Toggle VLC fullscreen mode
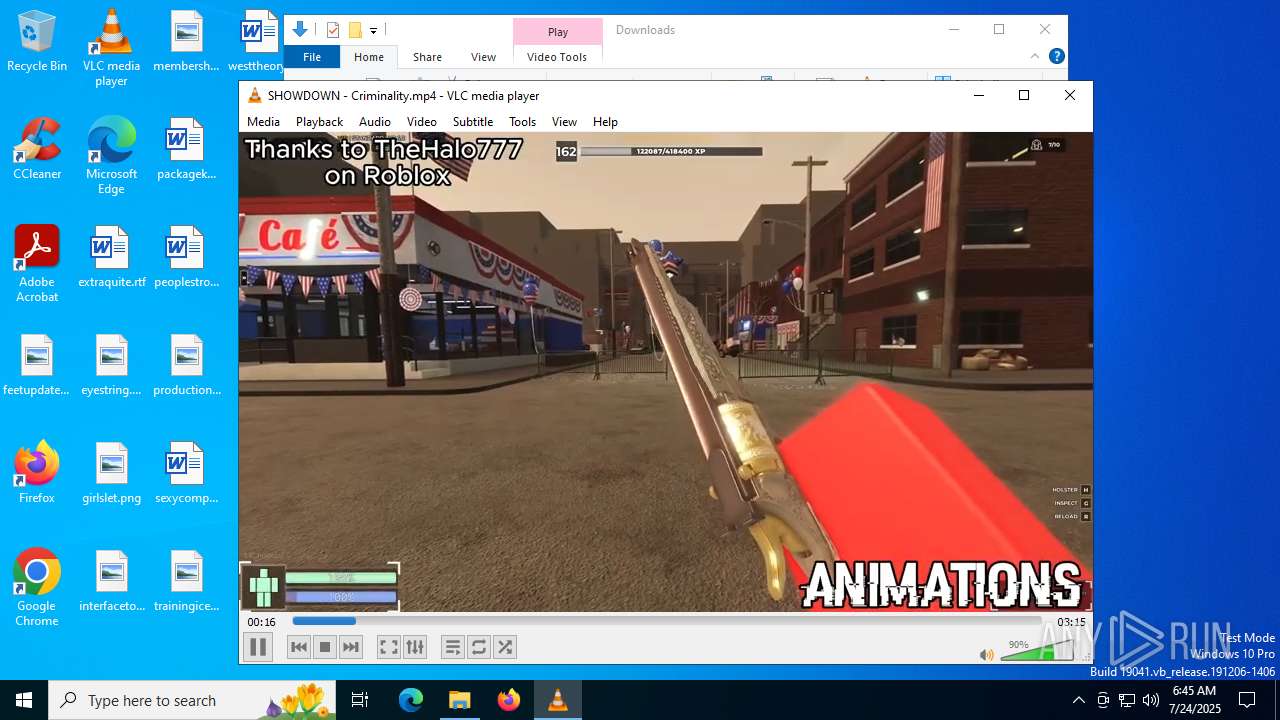Image resolution: width=1280 pixels, height=720 pixels. (389, 647)
